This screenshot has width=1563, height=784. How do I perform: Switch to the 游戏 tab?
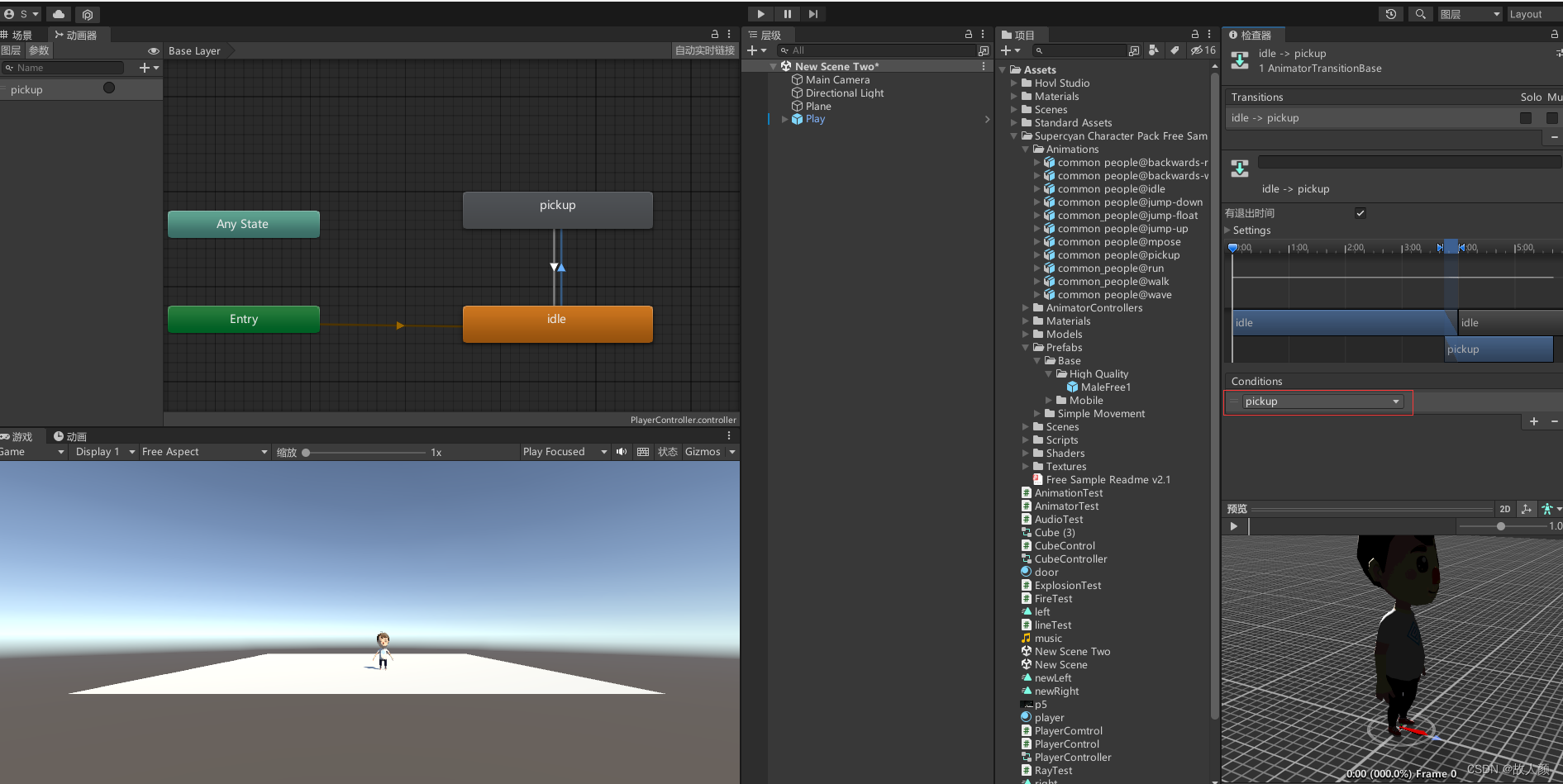pyautogui.click(x=20, y=436)
